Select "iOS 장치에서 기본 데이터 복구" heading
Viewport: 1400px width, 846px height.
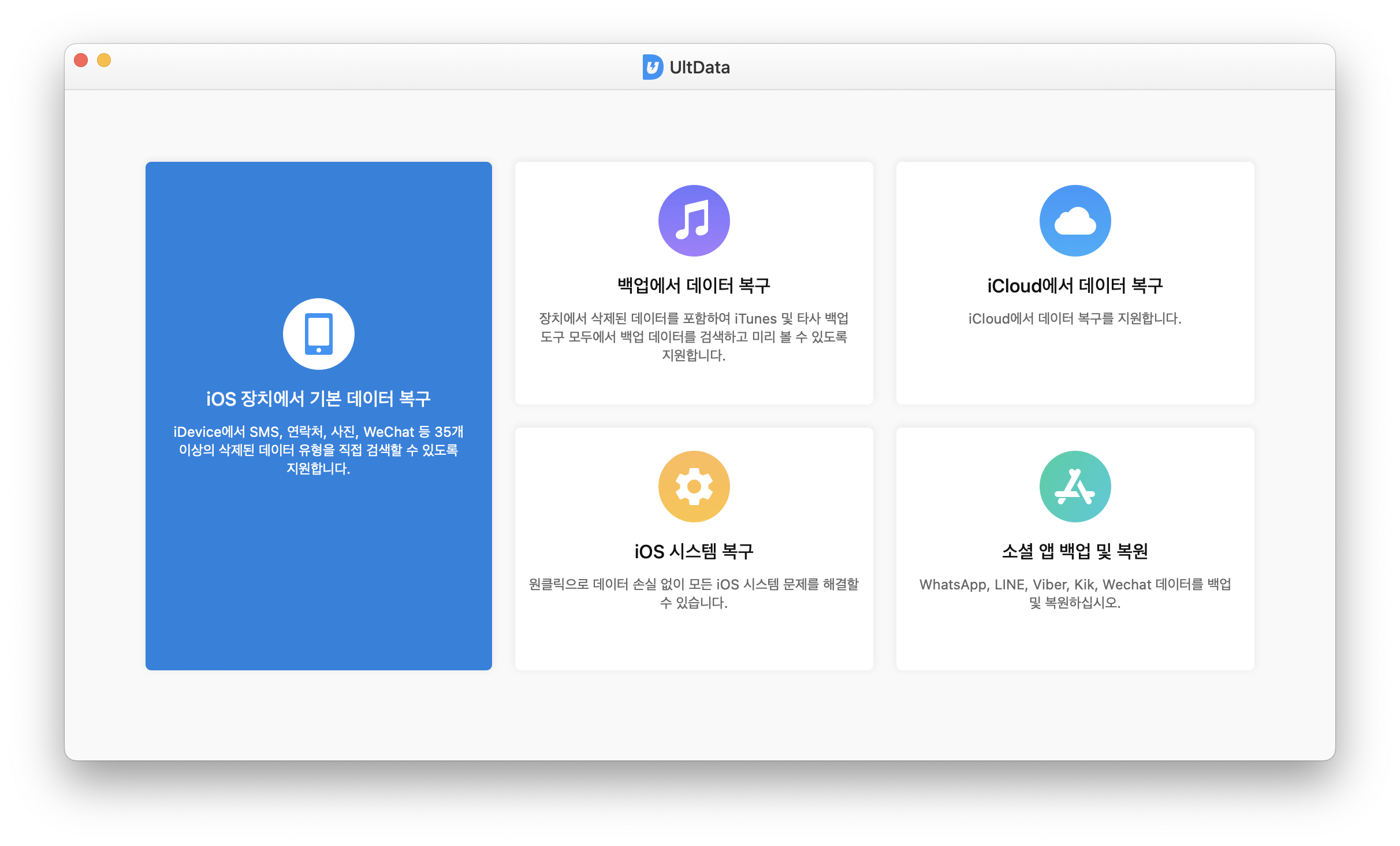click(318, 399)
